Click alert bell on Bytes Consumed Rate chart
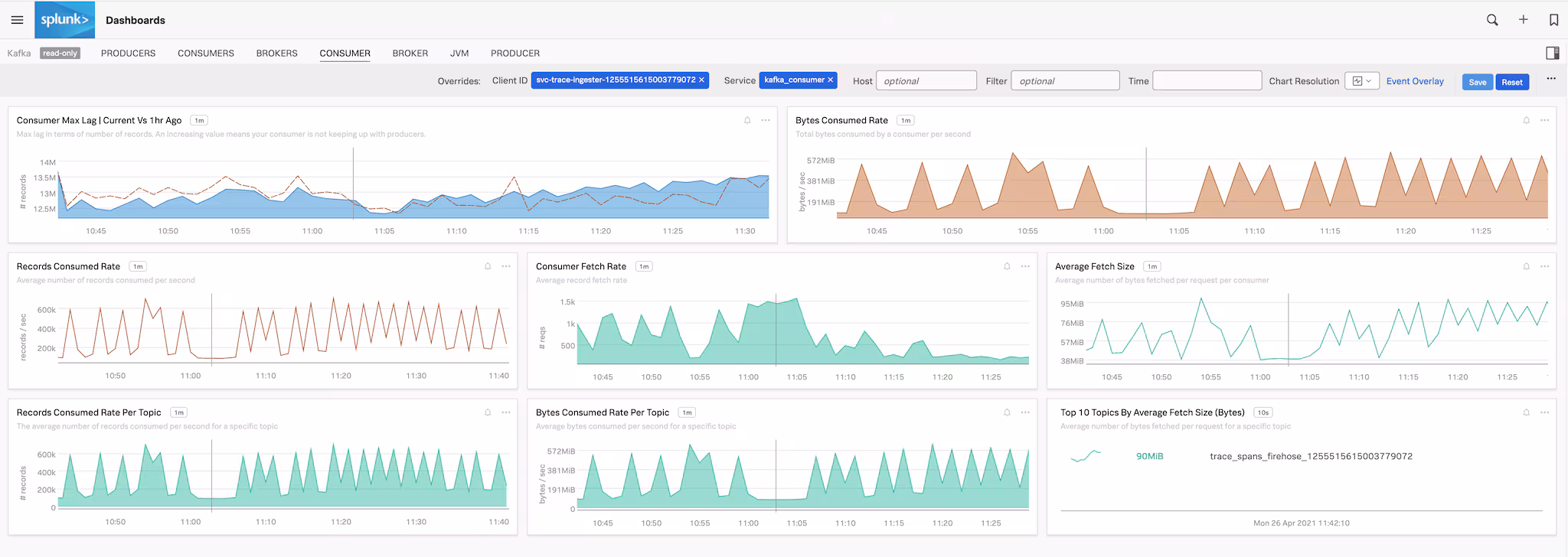The image size is (1568, 557). 1526,120
